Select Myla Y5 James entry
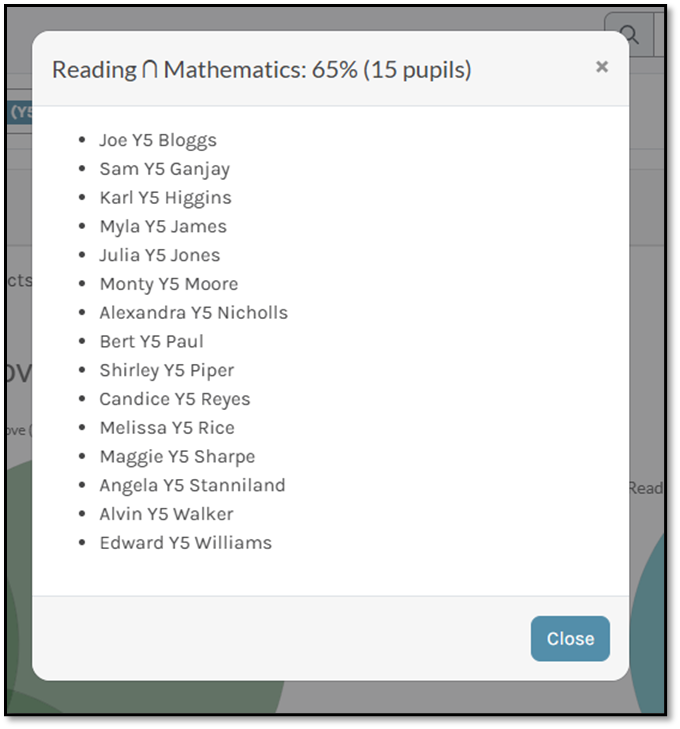 pos(163,227)
